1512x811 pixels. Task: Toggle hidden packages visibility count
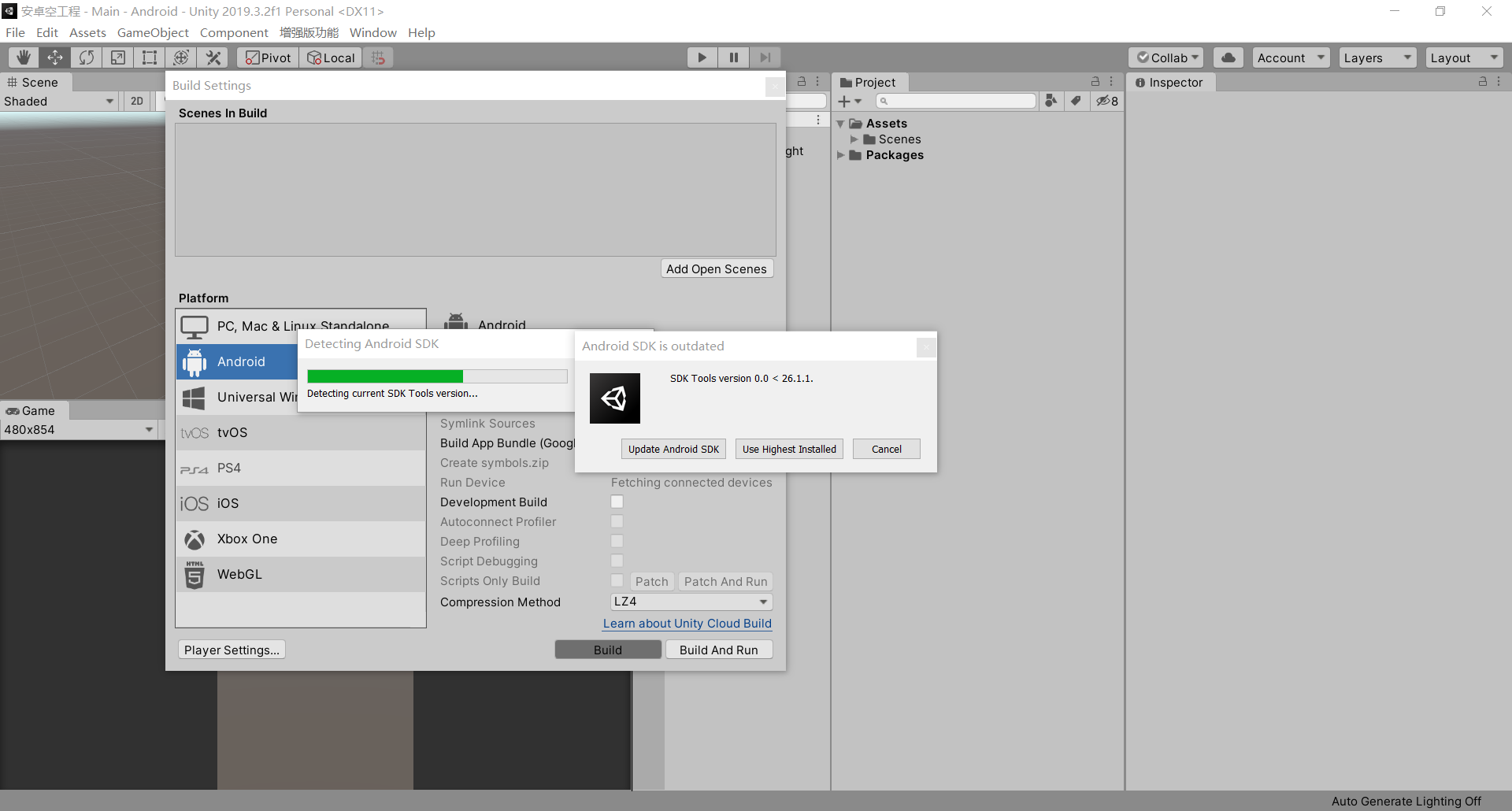point(1106,101)
